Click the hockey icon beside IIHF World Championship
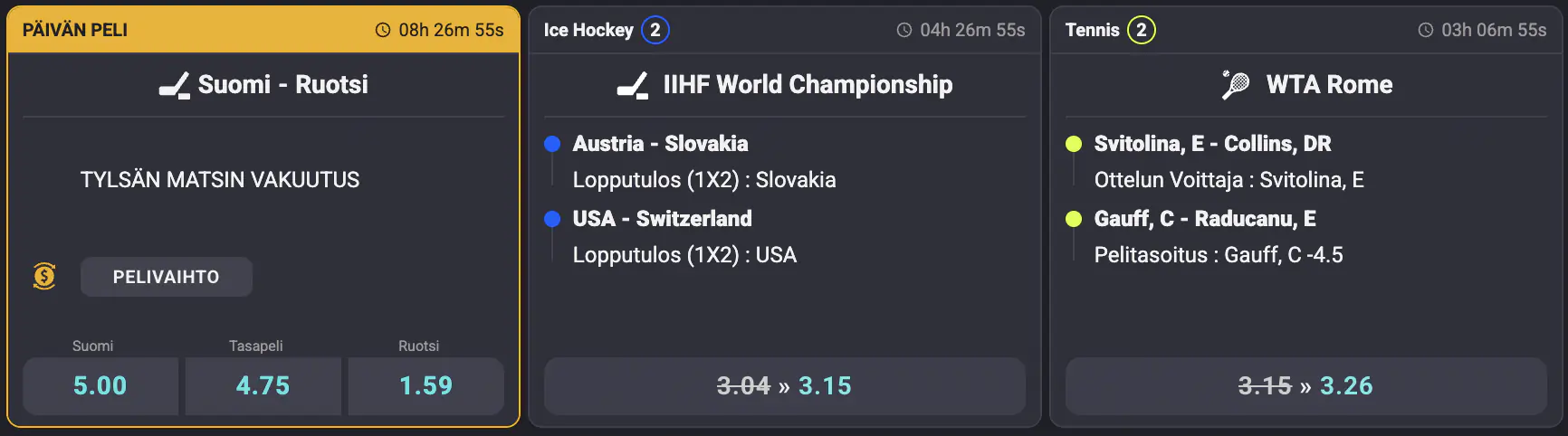This screenshot has width=1568, height=436. coord(633,85)
